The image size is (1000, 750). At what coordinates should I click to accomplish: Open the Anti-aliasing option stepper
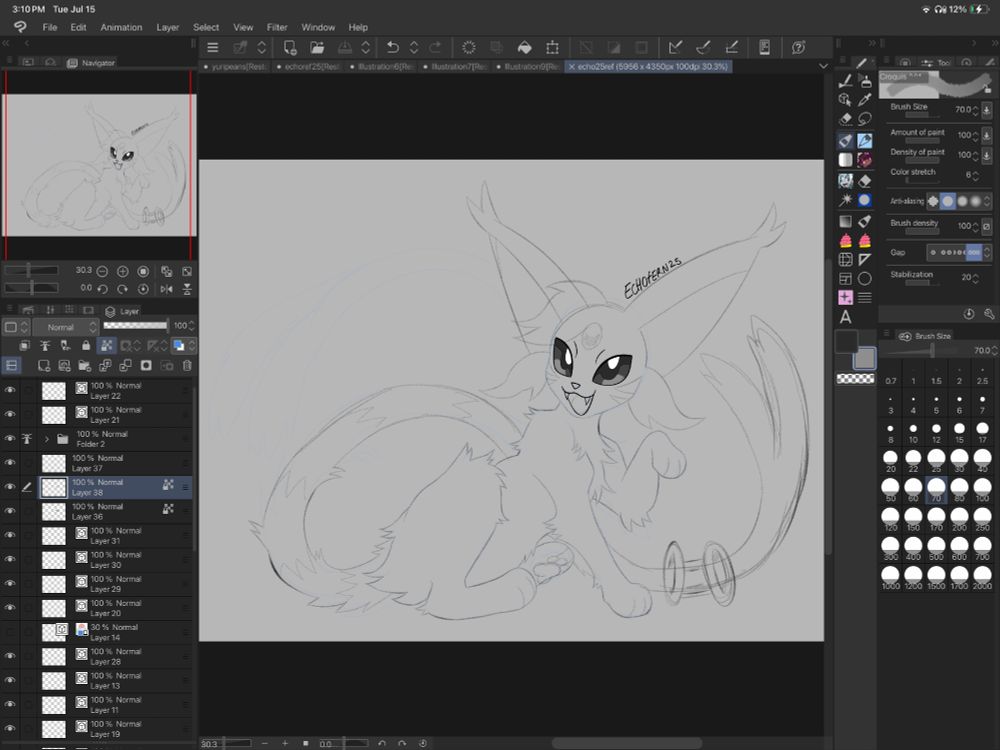[x=987, y=201]
